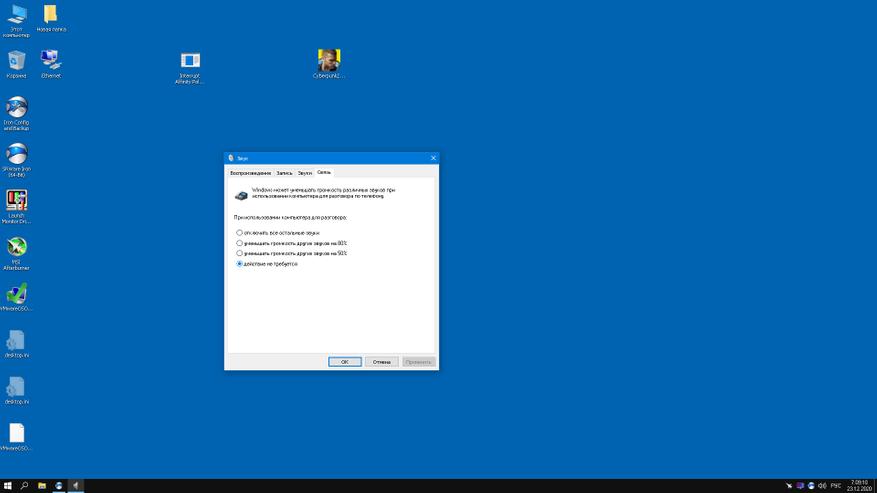This screenshot has height=493, width=877.
Task: Select reduce other sounds by 80% option
Action: coord(240,243)
